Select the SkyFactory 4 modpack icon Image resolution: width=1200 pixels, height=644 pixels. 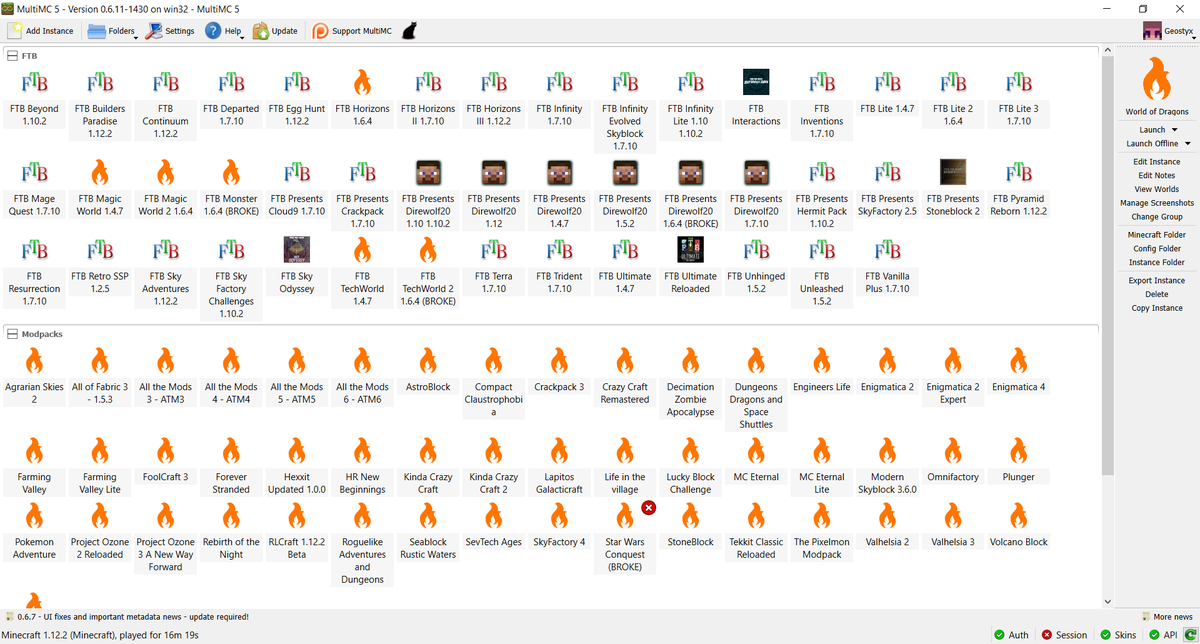point(559,515)
